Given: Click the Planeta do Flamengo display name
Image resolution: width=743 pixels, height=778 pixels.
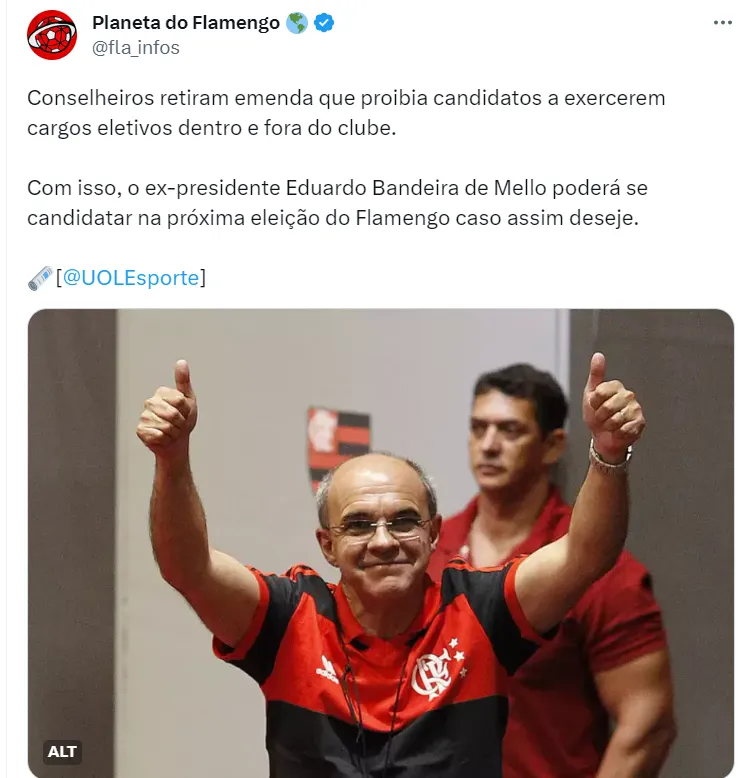Looking at the screenshot, I should (186, 23).
